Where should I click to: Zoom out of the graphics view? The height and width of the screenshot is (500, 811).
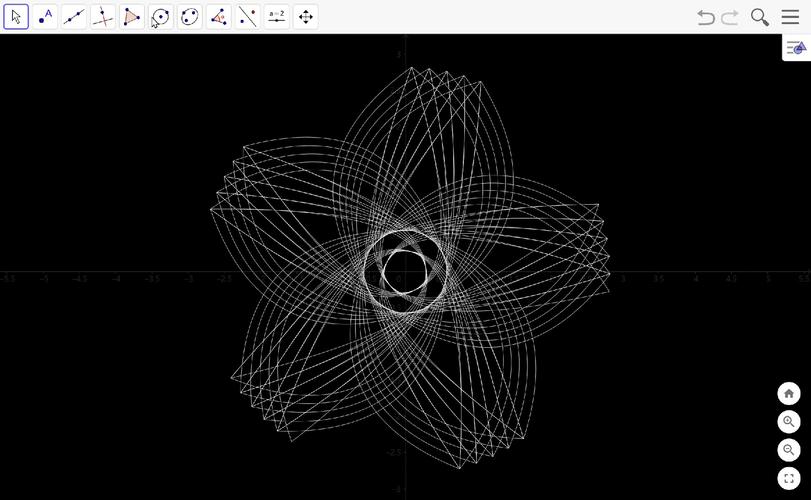coord(789,450)
